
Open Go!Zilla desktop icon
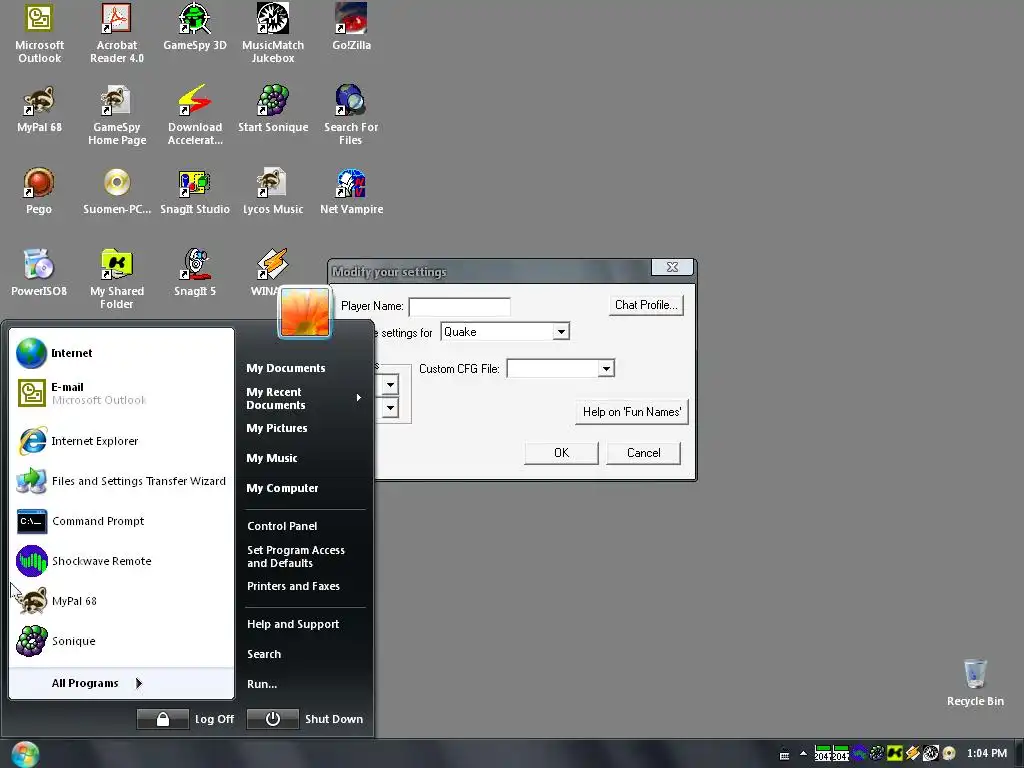pyautogui.click(x=351, y=27)
